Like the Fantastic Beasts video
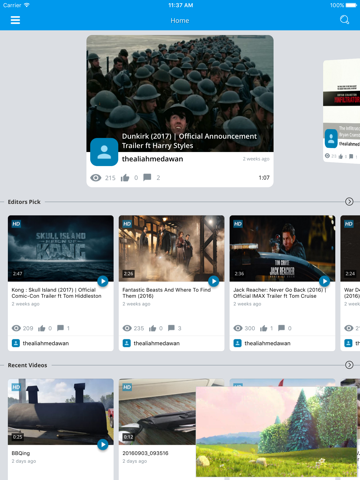This screenshot has height=480, width=360. tap(152, 328)
